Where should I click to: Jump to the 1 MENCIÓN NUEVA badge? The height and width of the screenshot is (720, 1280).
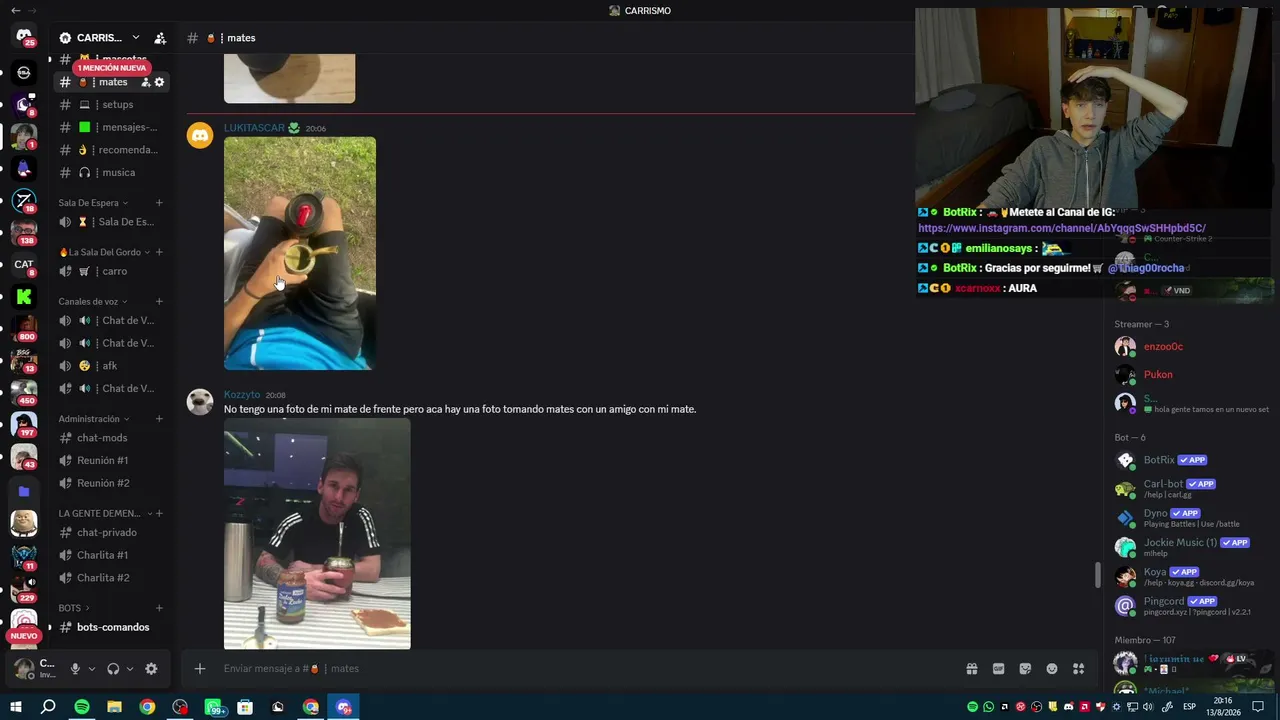tap(112, 68)
